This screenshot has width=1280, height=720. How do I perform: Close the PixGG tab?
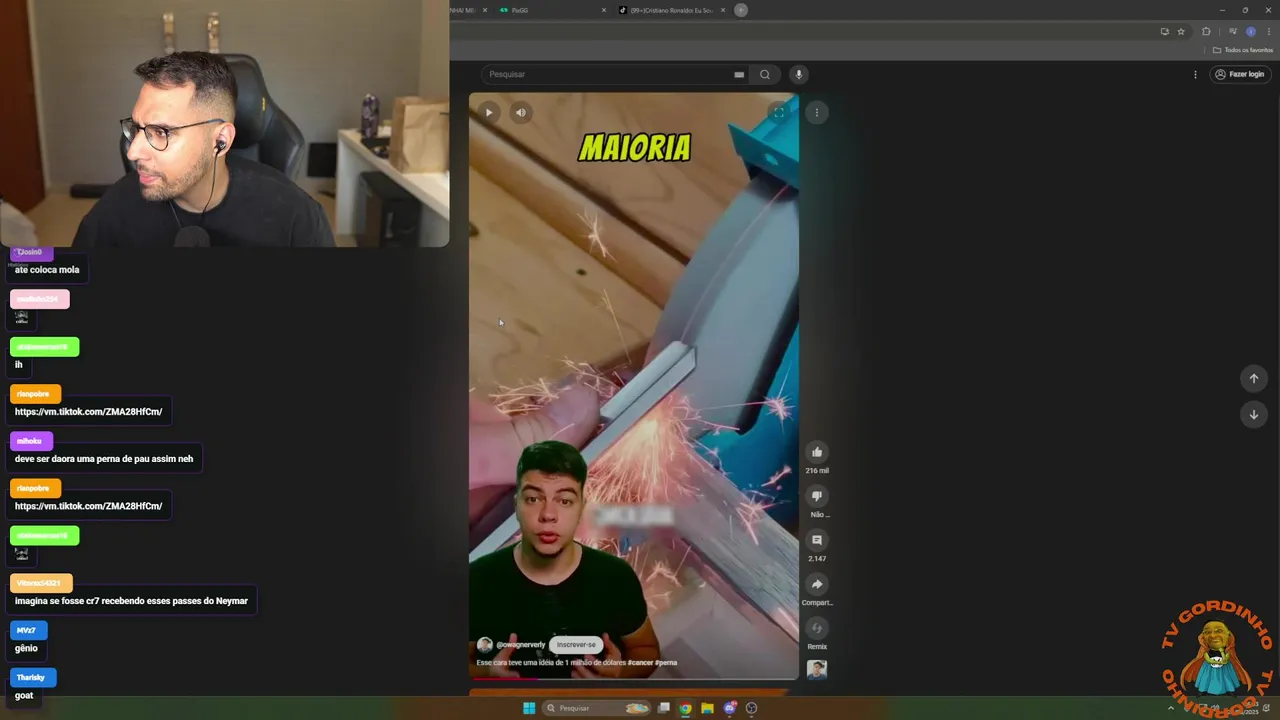click(604, 10)
